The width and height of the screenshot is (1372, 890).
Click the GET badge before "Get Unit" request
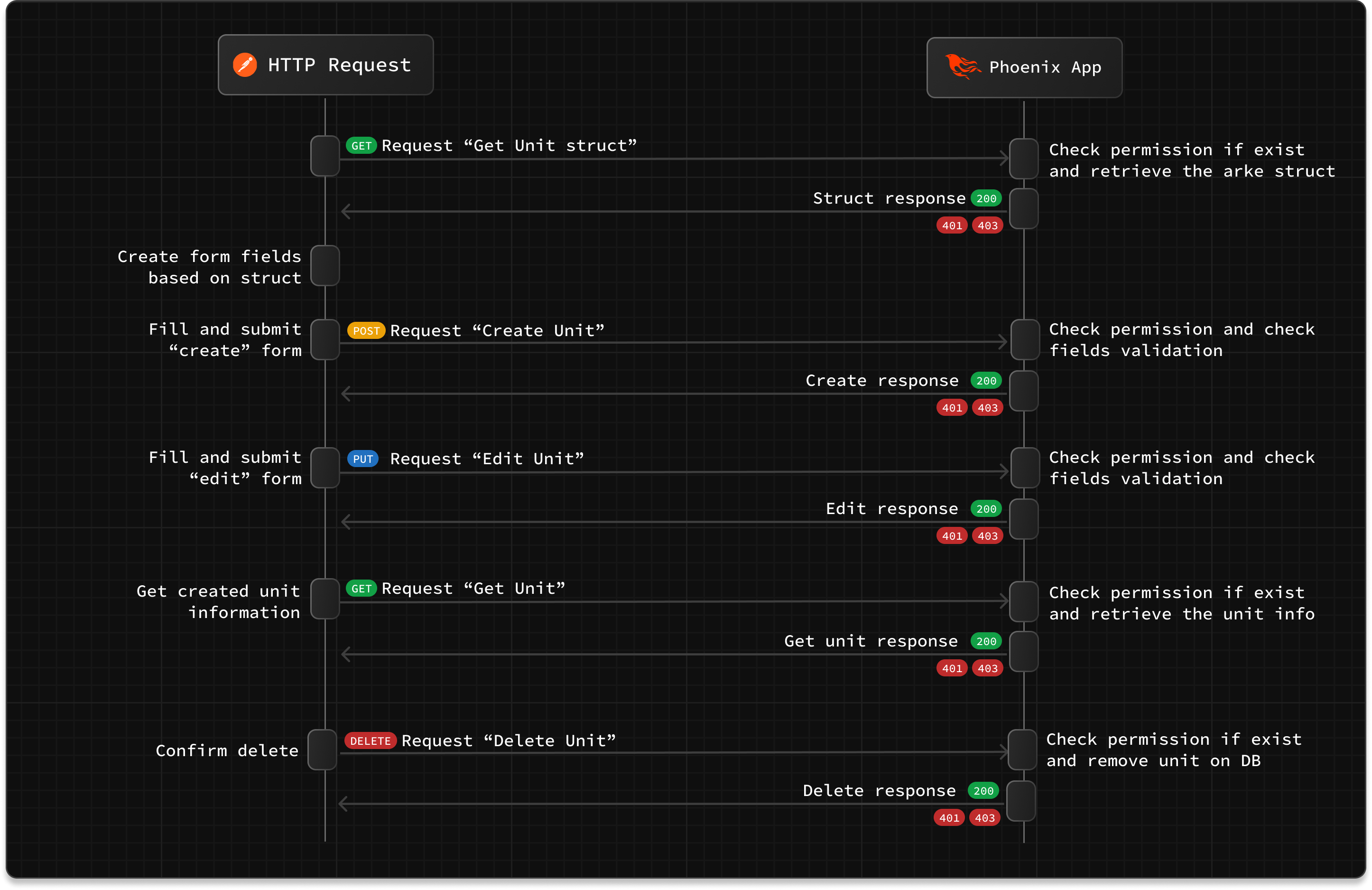coord(361,588)
